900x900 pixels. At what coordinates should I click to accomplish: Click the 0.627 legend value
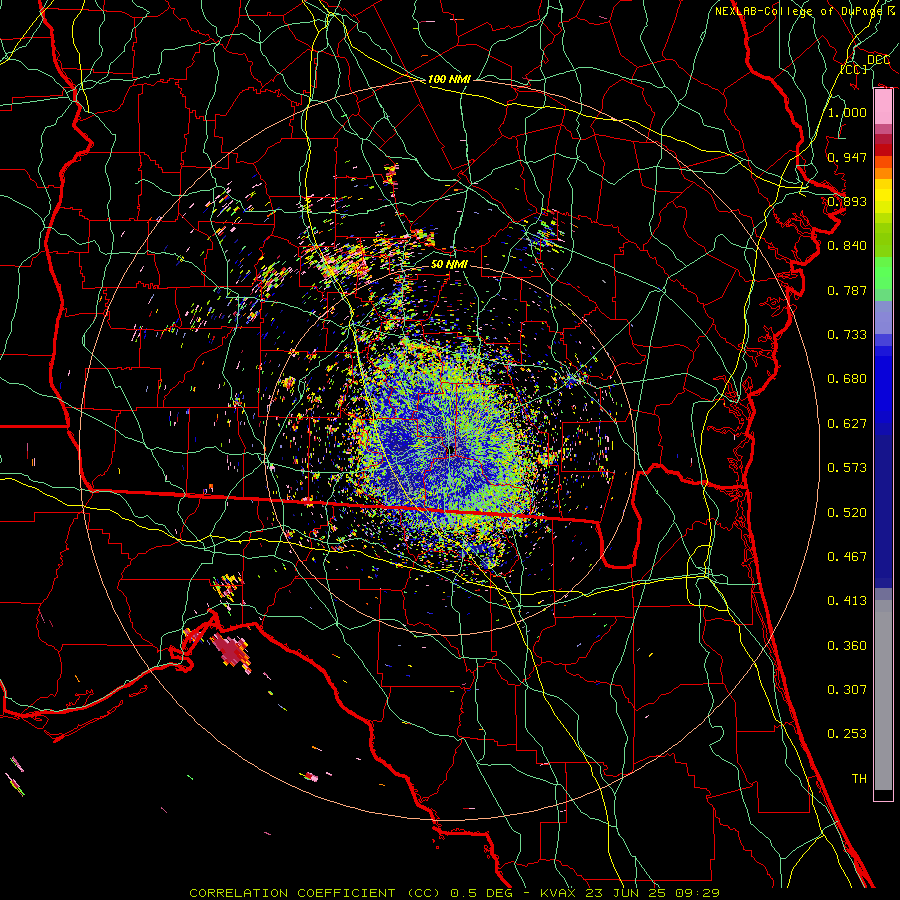click(x=847, y=424)
